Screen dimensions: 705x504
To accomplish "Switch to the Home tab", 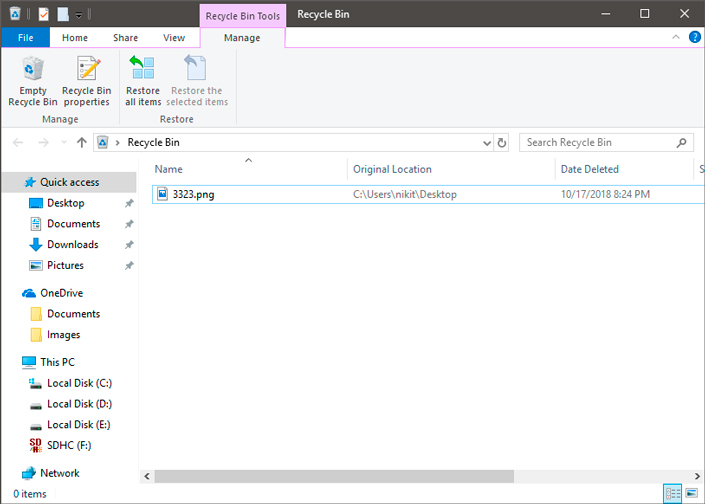I will pyautogui.click(x=75, y=38).
